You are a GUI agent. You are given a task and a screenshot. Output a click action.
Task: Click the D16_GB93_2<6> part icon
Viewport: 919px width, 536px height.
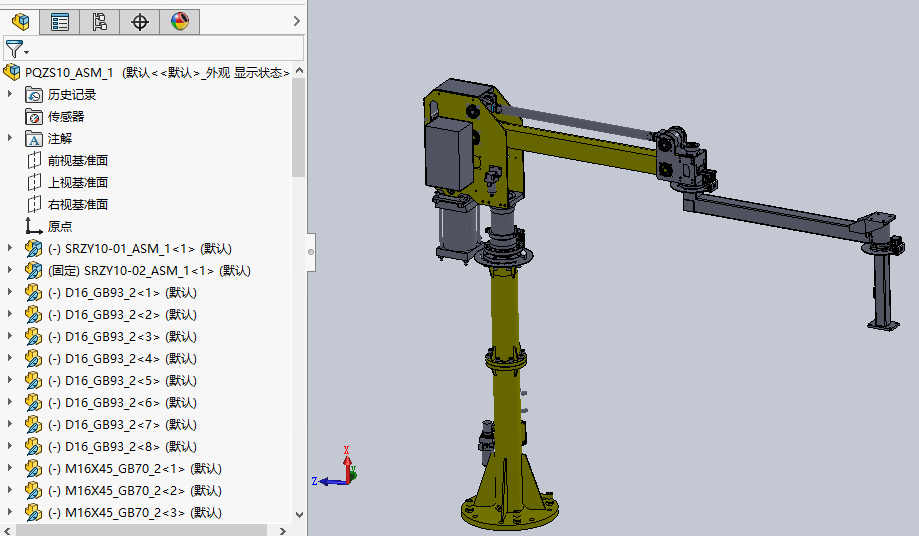[34, 402]
